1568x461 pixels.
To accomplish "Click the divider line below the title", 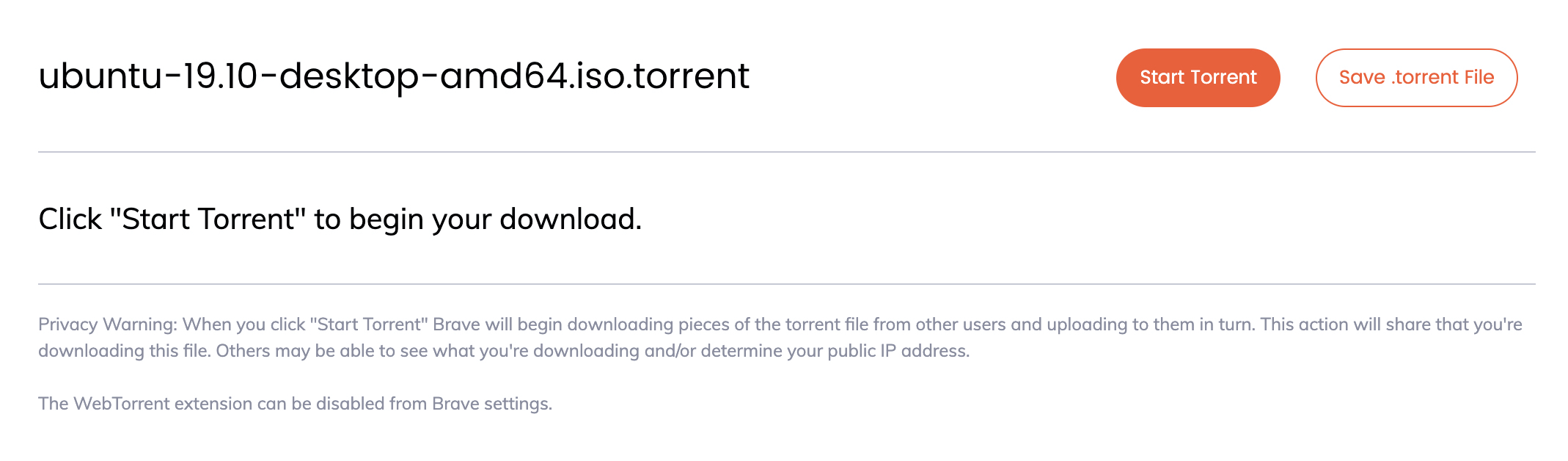I will 786,152.
